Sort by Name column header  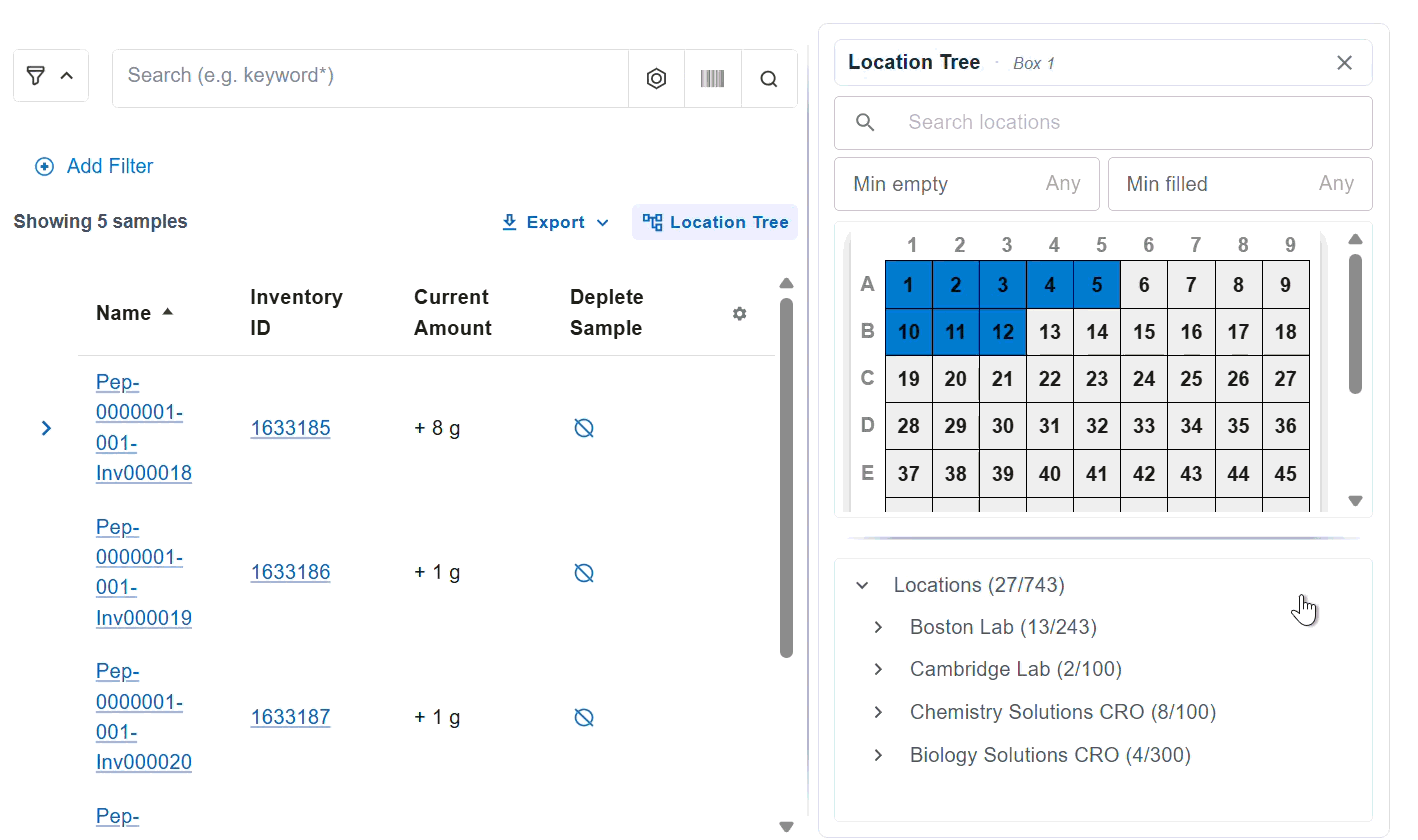[x=134, y=313]
